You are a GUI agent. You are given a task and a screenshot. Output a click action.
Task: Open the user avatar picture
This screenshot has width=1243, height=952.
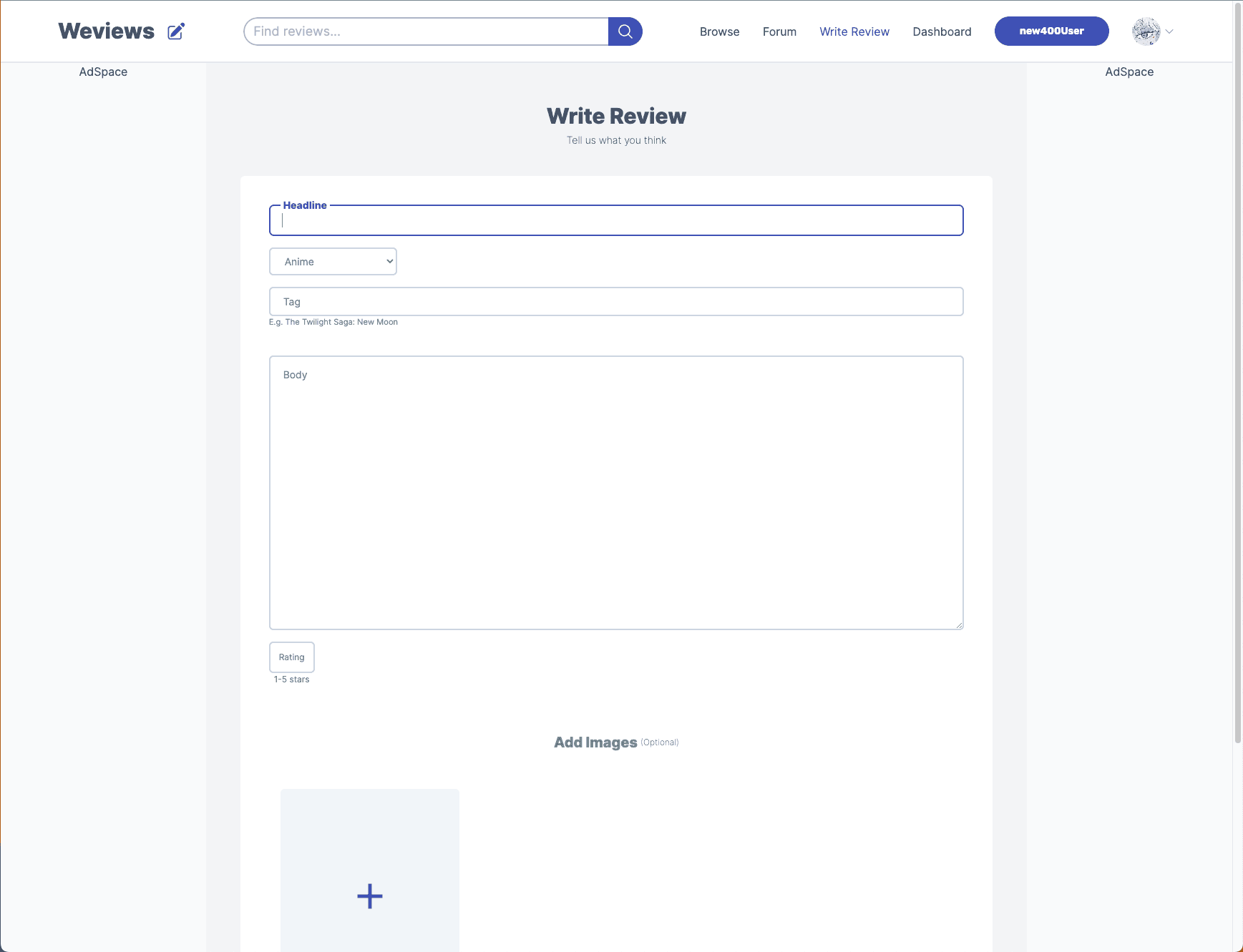(1146, 31)
